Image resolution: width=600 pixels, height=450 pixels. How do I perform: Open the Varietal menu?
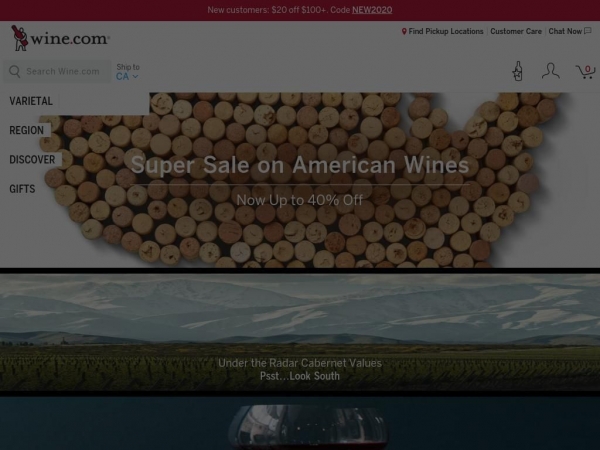[x=31, y=101]
